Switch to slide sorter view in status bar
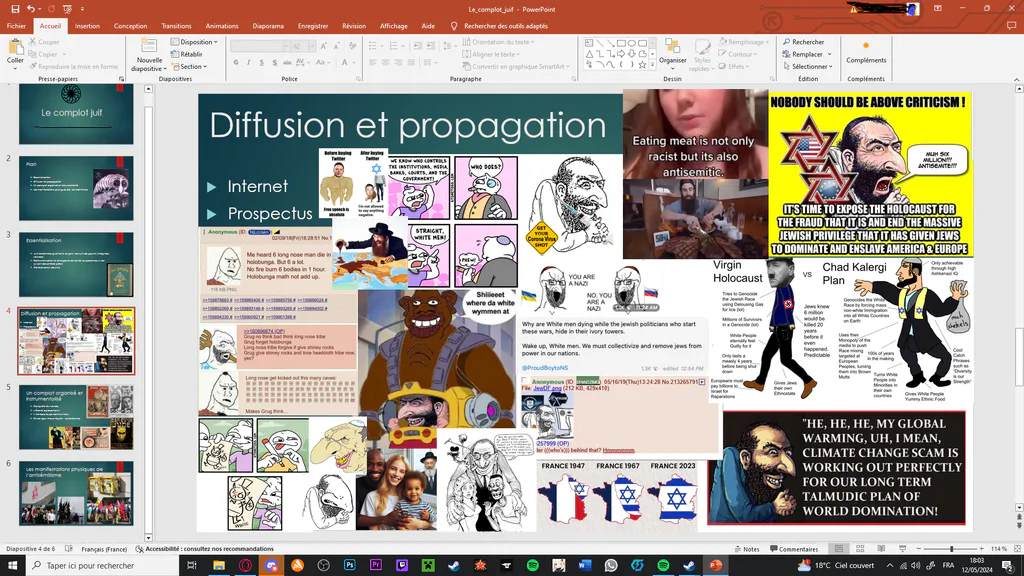 pos(860,549)
